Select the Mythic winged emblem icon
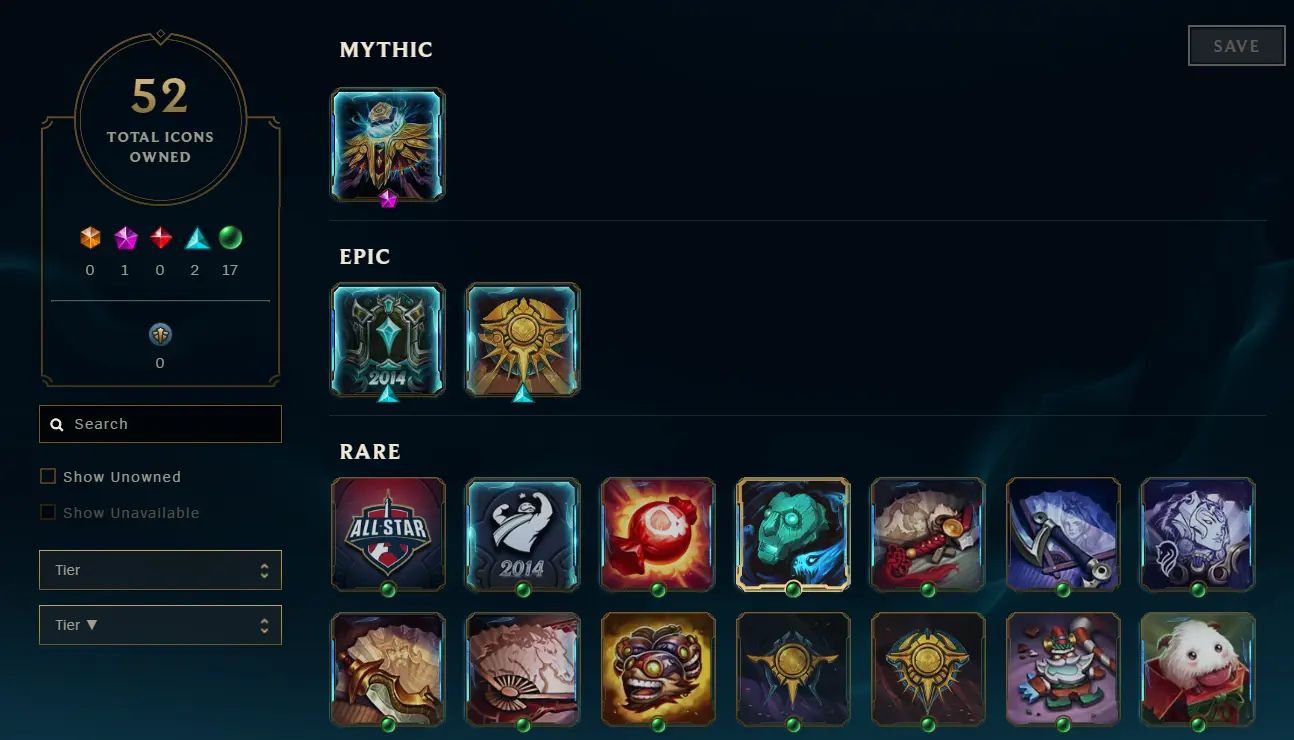 (x=388, y=145)
